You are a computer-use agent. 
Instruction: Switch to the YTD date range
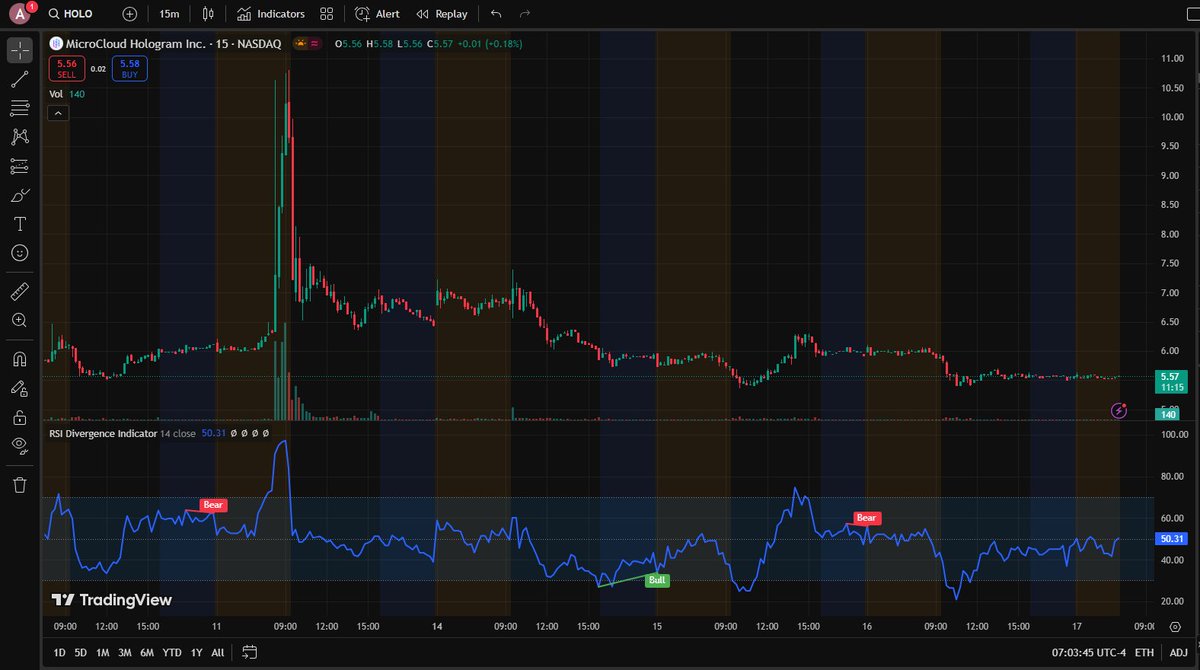pyautogui.click(x=171, y=652)
